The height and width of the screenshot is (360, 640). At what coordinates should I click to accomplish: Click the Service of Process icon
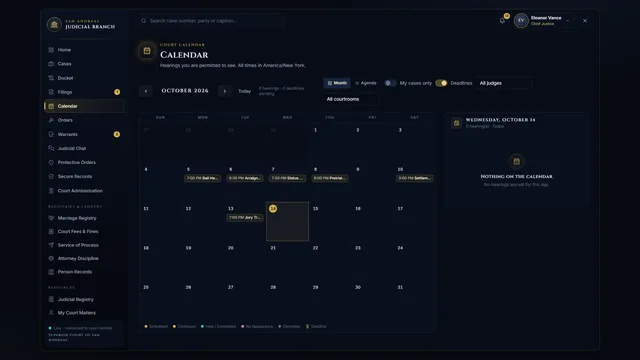click(x=51, y=245)
